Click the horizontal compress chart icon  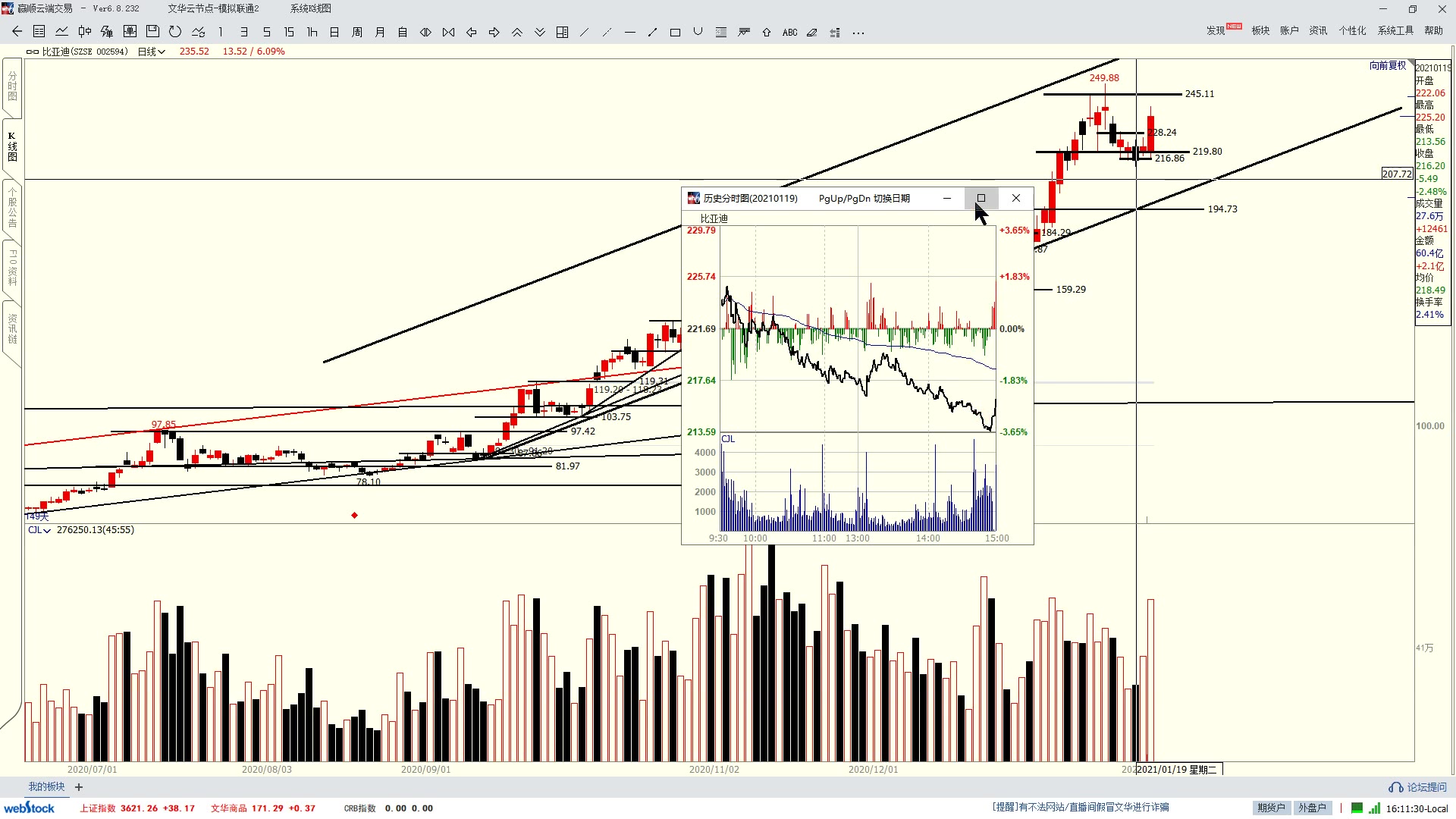click(x=448, y=32)
